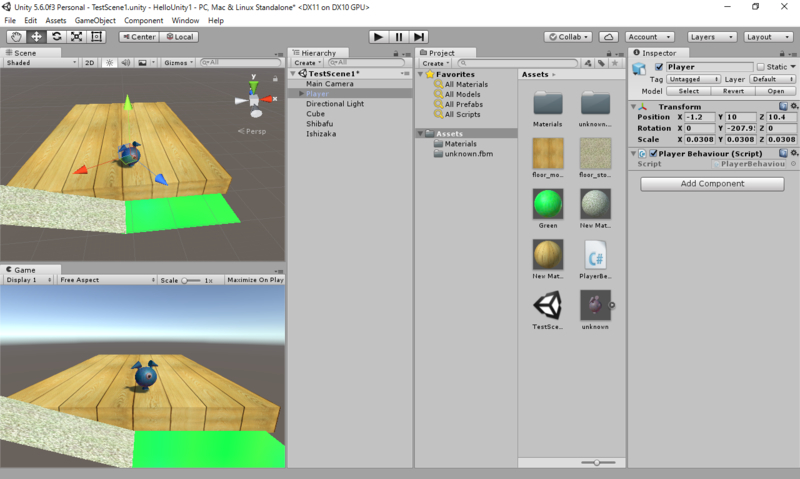The height and width of the screenshot is (479, 800).
Task: Select the Rect transform tool
Action: (96, 37)
